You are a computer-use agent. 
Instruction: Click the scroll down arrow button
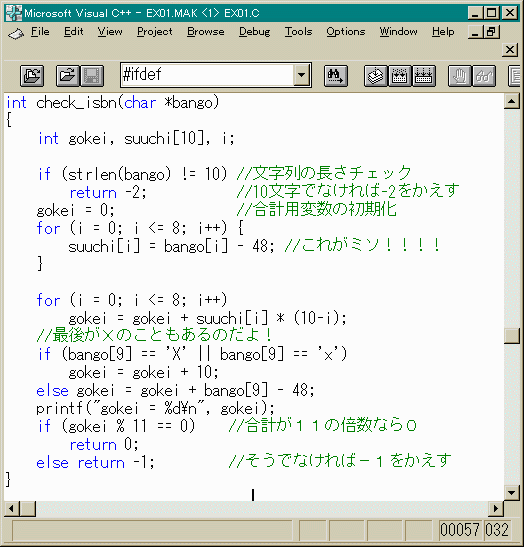[512, 493]
